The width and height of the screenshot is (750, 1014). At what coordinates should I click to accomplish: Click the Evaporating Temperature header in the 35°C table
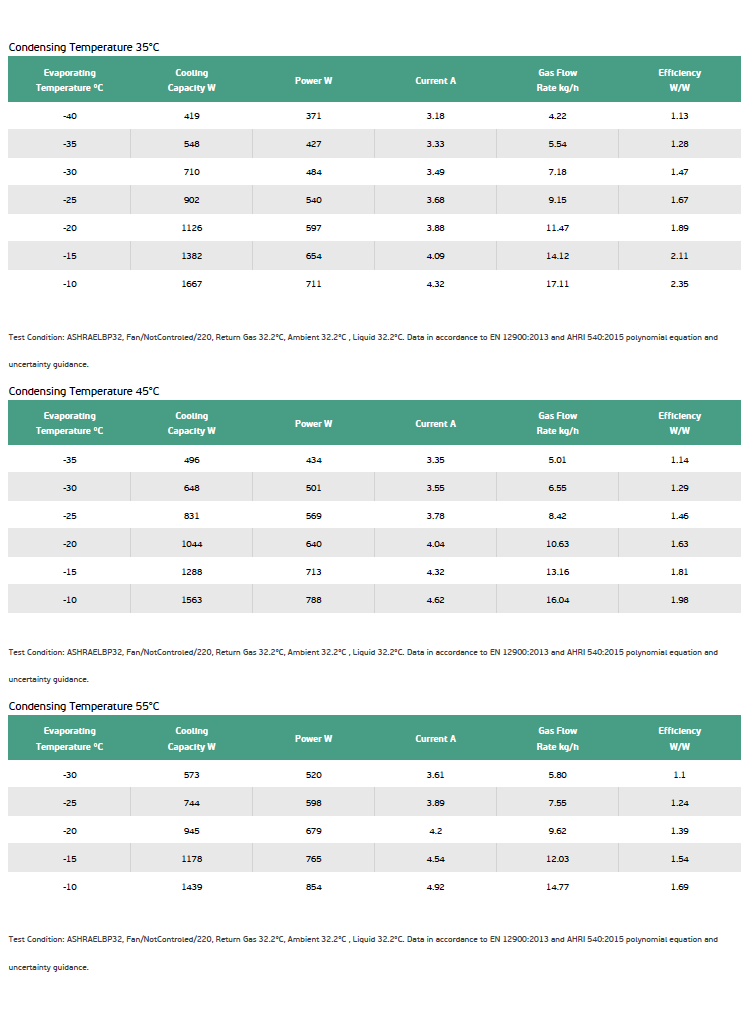point(69,80)
